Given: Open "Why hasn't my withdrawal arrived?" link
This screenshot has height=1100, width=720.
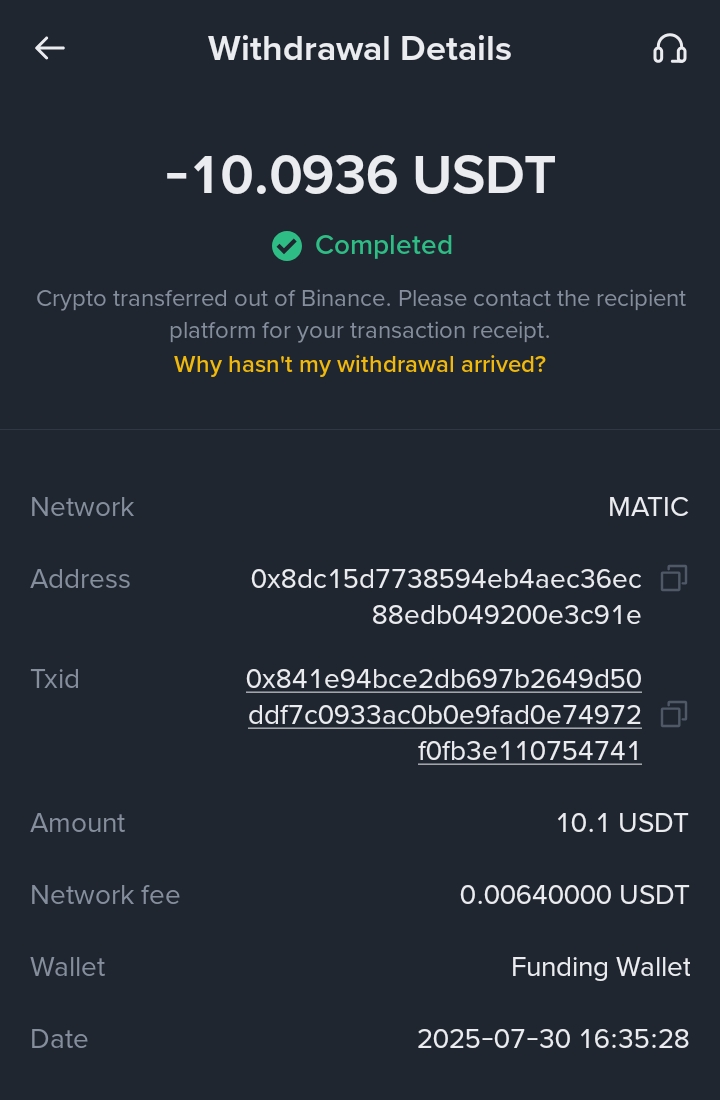Looking at the screenshot, I should click(x=360, y=364).
